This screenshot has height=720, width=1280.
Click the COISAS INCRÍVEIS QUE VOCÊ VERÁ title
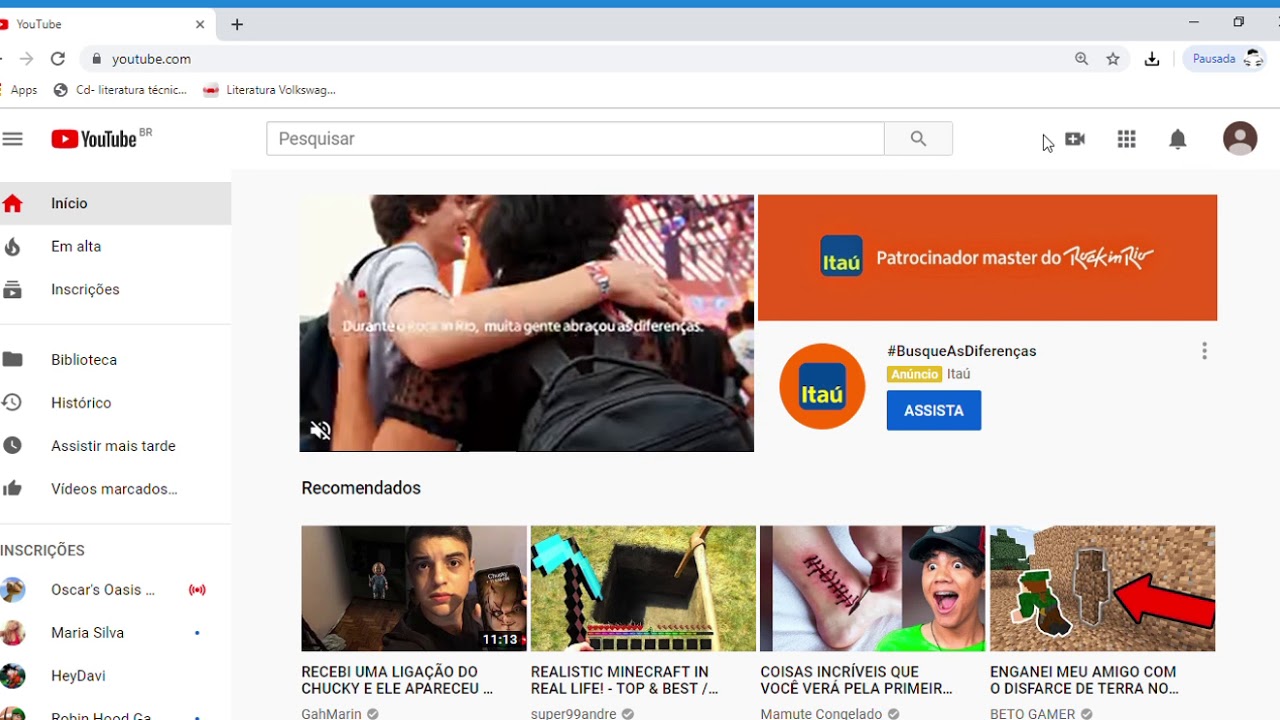[856, 680]
